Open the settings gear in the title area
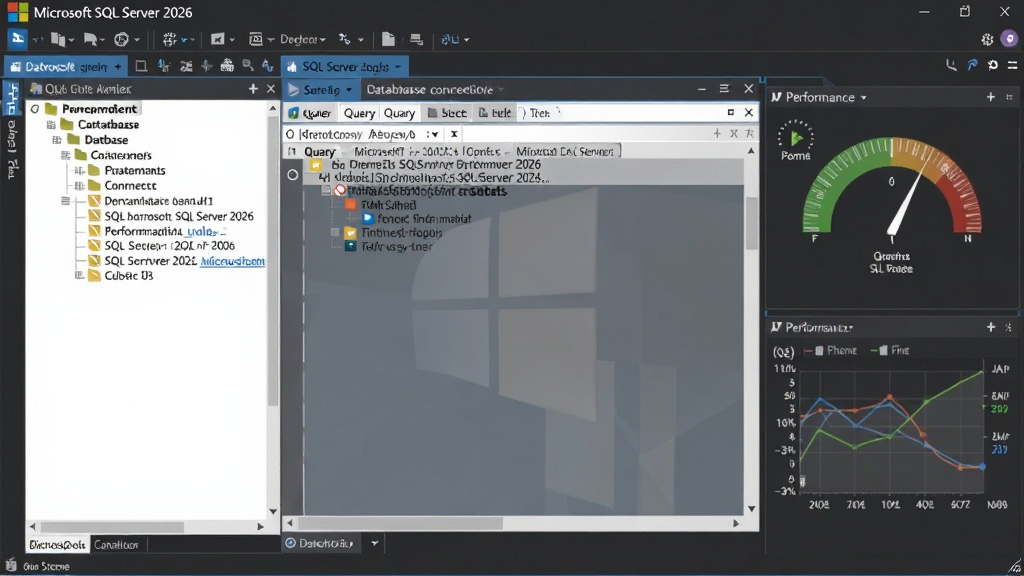The height and width of the screenshot is (576, 1024). (987, 39)
